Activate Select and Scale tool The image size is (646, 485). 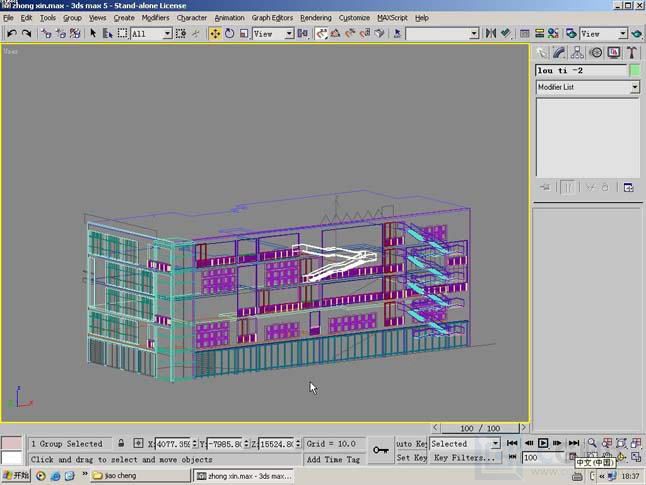244,33
